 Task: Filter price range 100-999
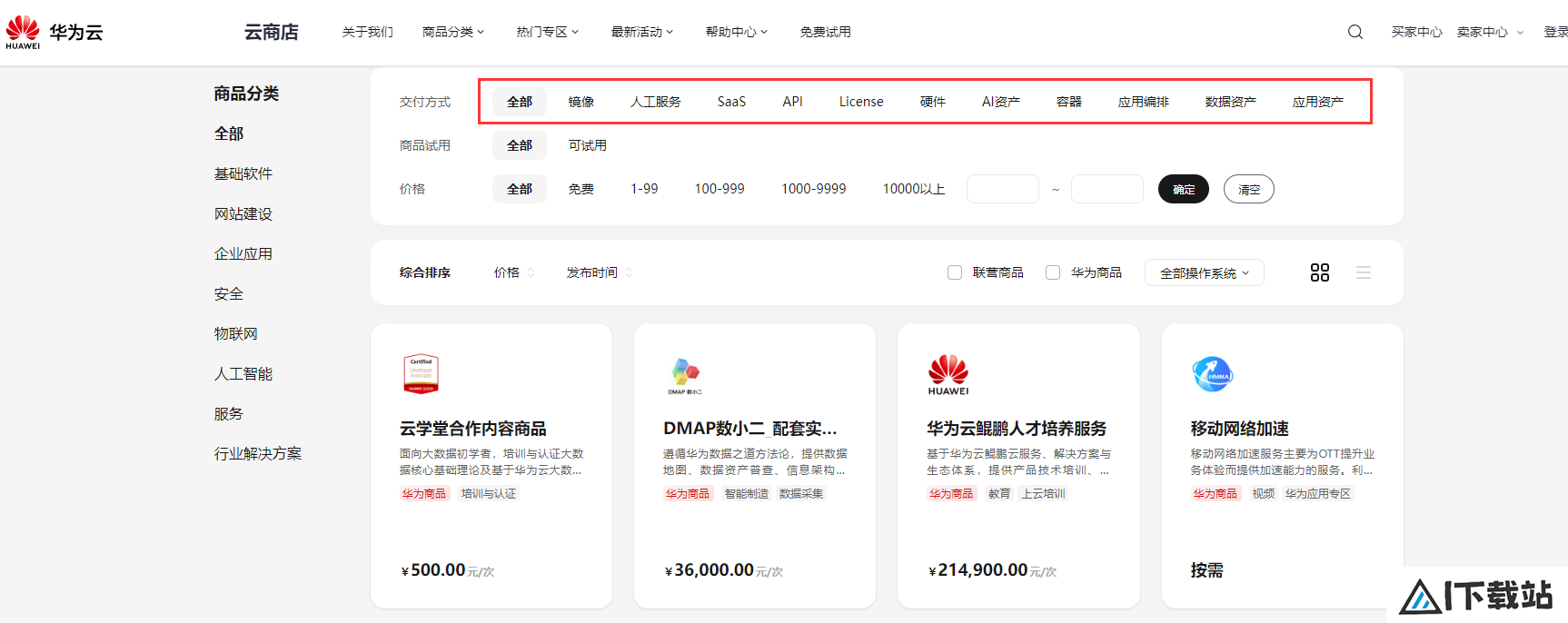tap(719, 189)
